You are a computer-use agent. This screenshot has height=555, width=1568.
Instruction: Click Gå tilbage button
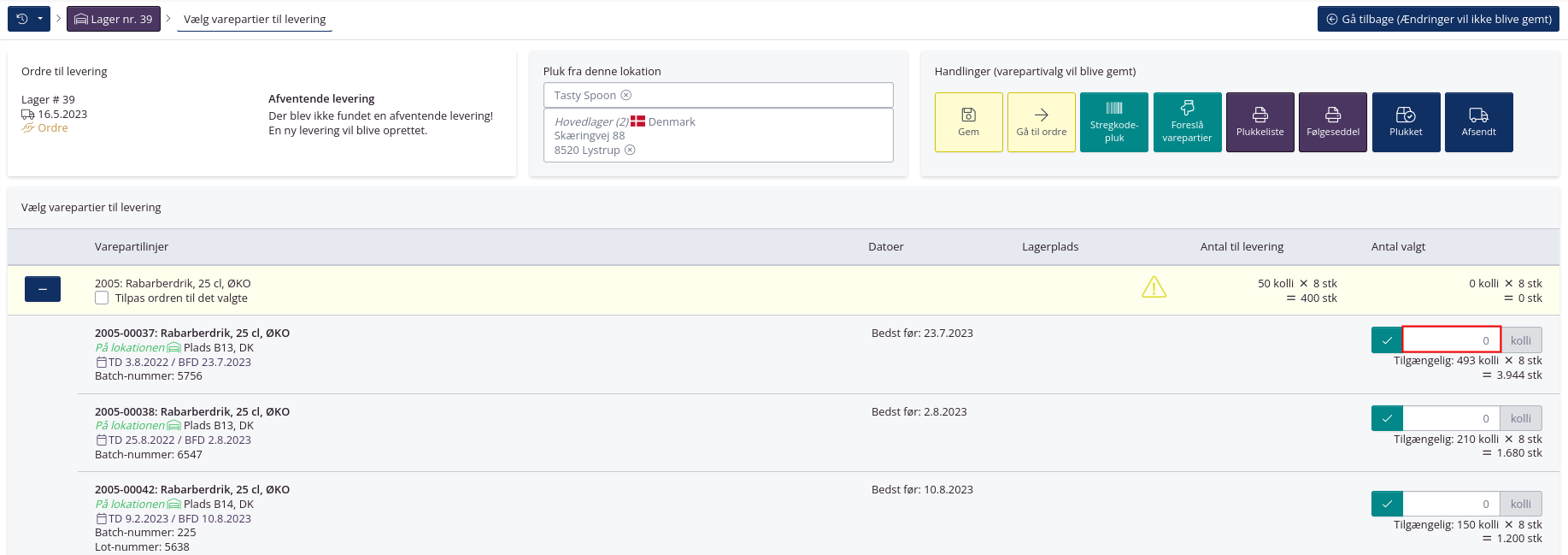coord(1438,19)
